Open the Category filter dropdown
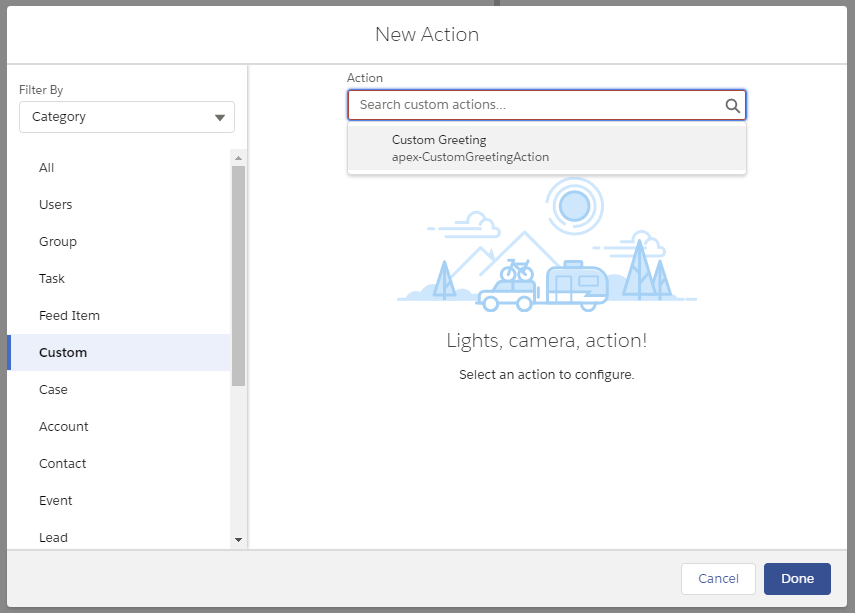The width and height of the screenshot is (855, 613). [126, 117]
